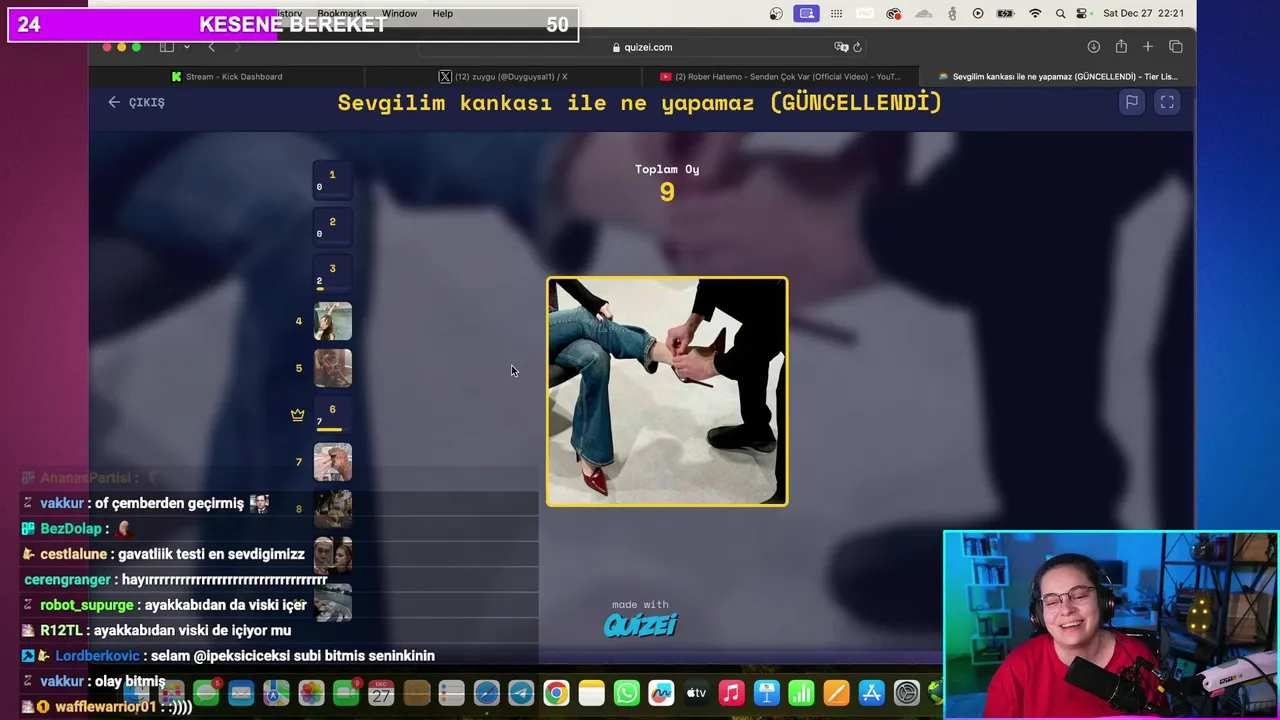Open Music app from dock

coord(731,693)
